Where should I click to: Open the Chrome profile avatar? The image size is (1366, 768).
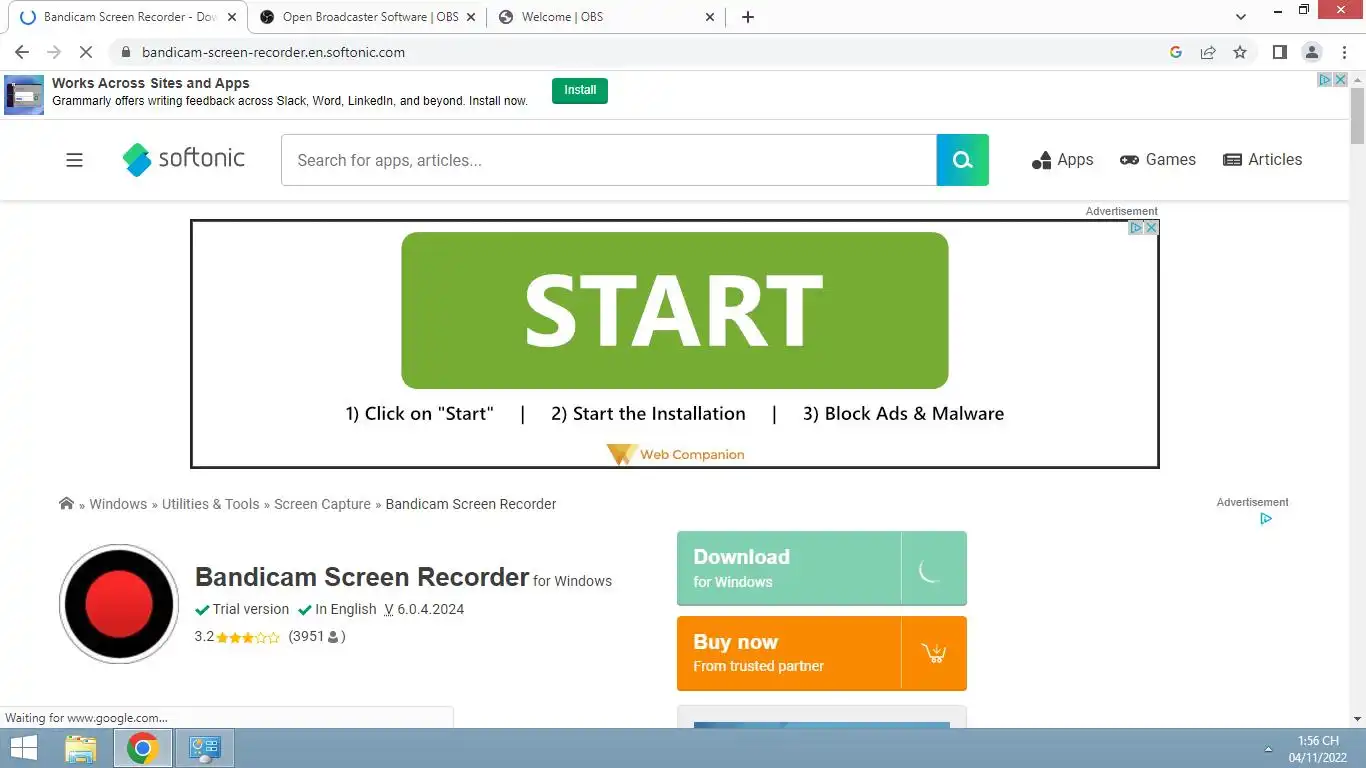1312,52
